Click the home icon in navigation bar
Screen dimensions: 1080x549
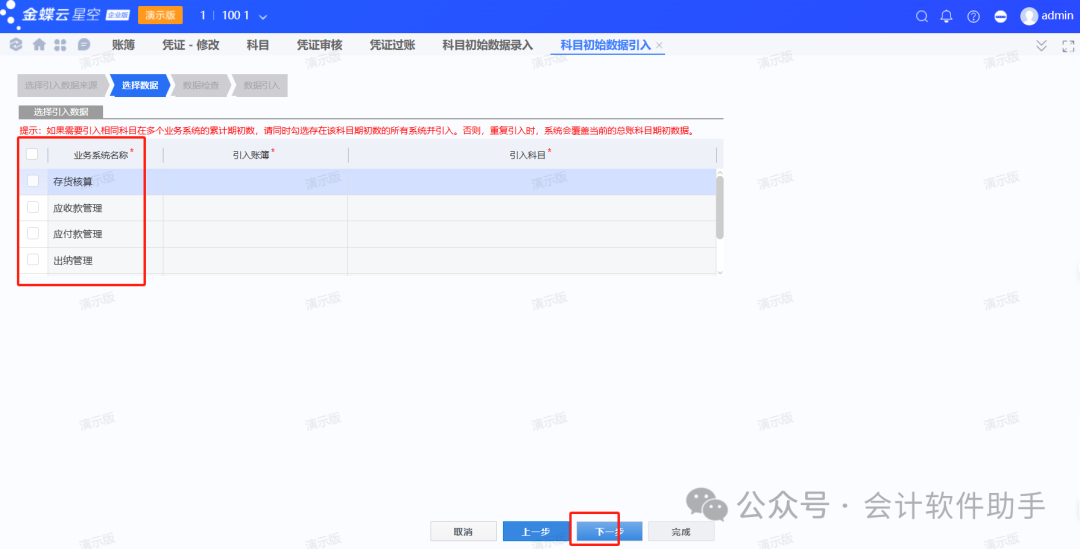tap(39, 45)
